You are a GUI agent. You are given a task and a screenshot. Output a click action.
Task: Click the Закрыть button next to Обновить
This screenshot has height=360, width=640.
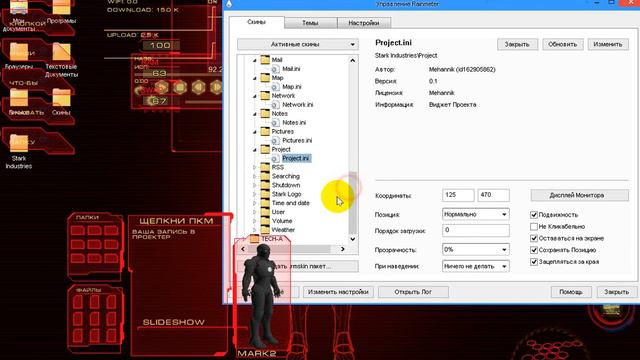click(x=517, y=44)
